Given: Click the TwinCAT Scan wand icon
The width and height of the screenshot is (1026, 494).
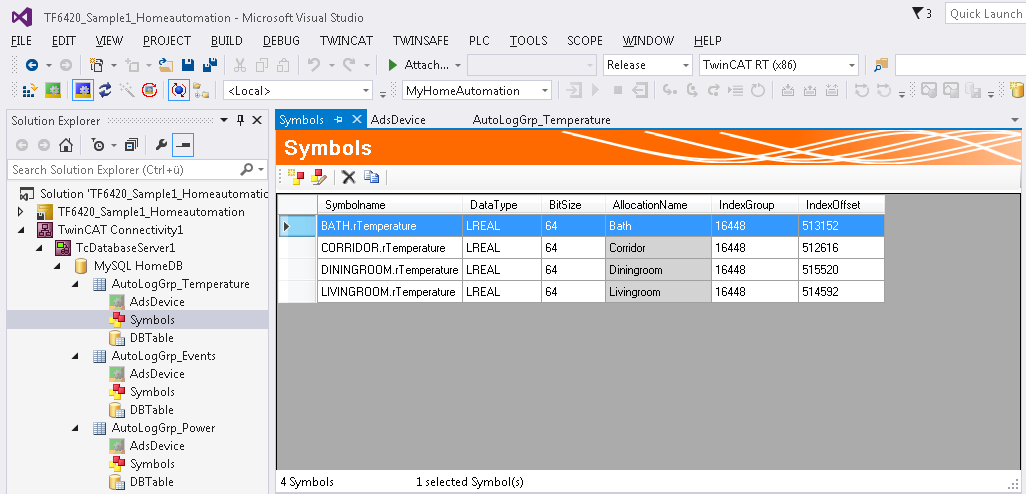Looking at the screenshot, I should (127, 90).
